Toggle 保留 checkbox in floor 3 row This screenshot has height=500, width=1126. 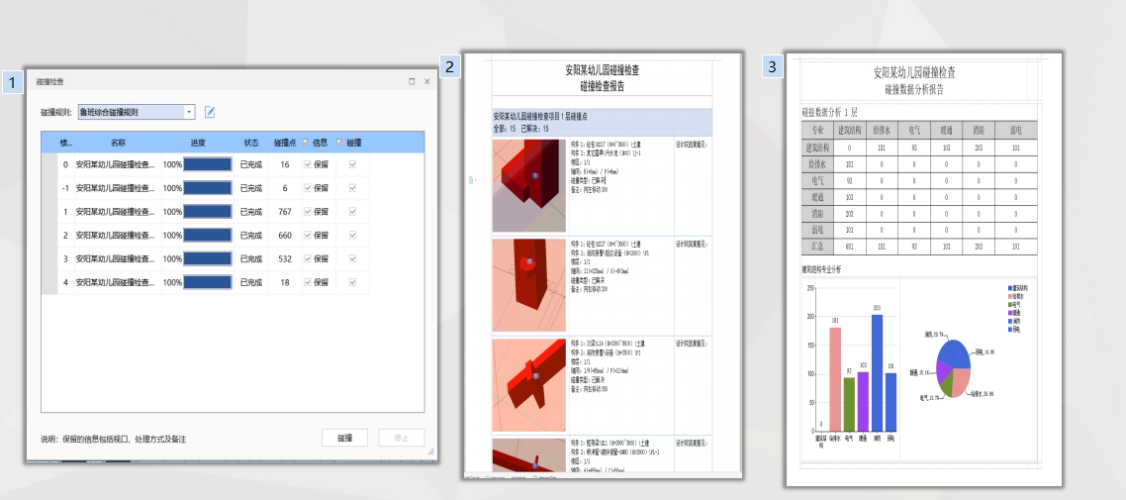click(308, 259)
